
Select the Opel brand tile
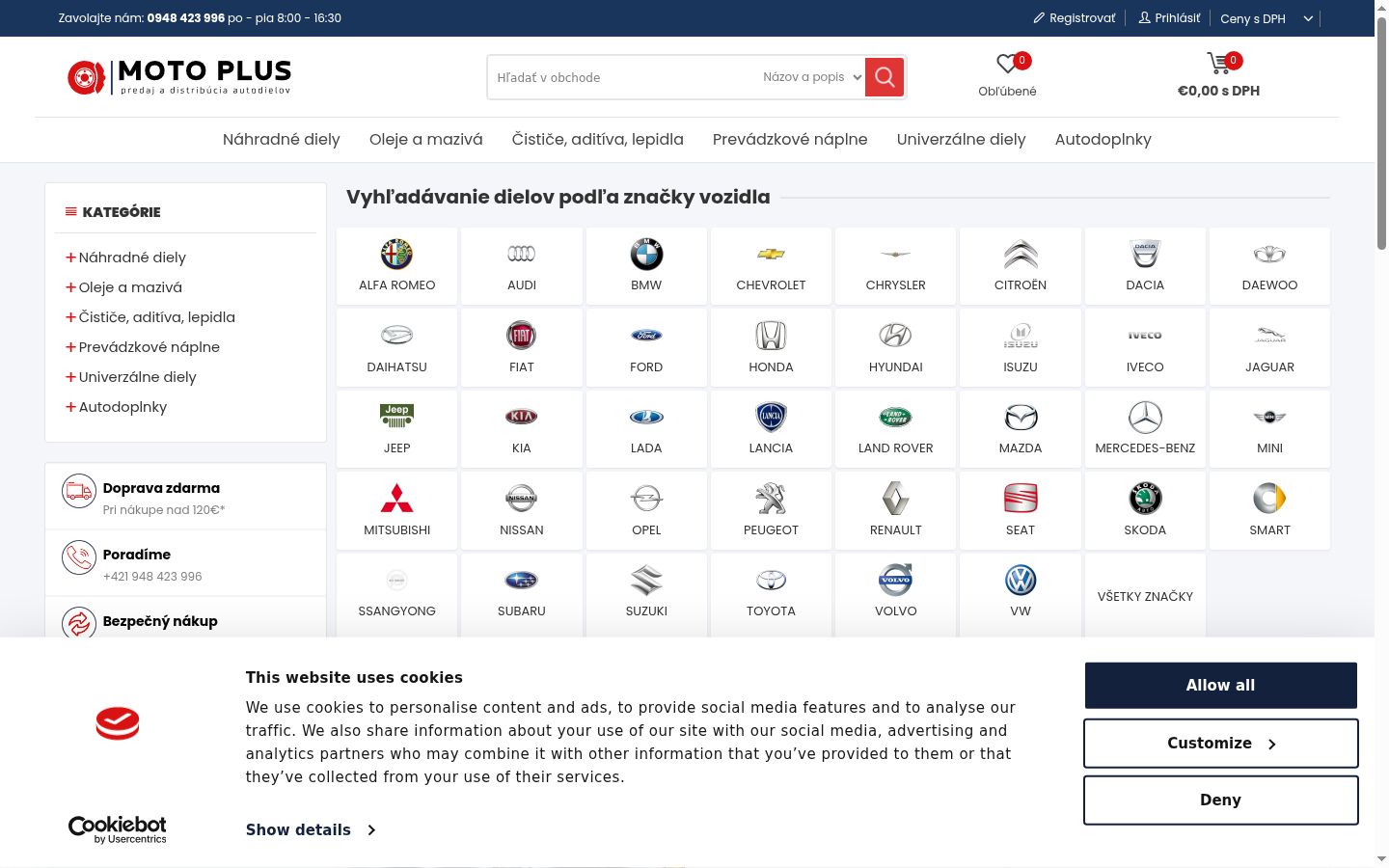(646, 511)
